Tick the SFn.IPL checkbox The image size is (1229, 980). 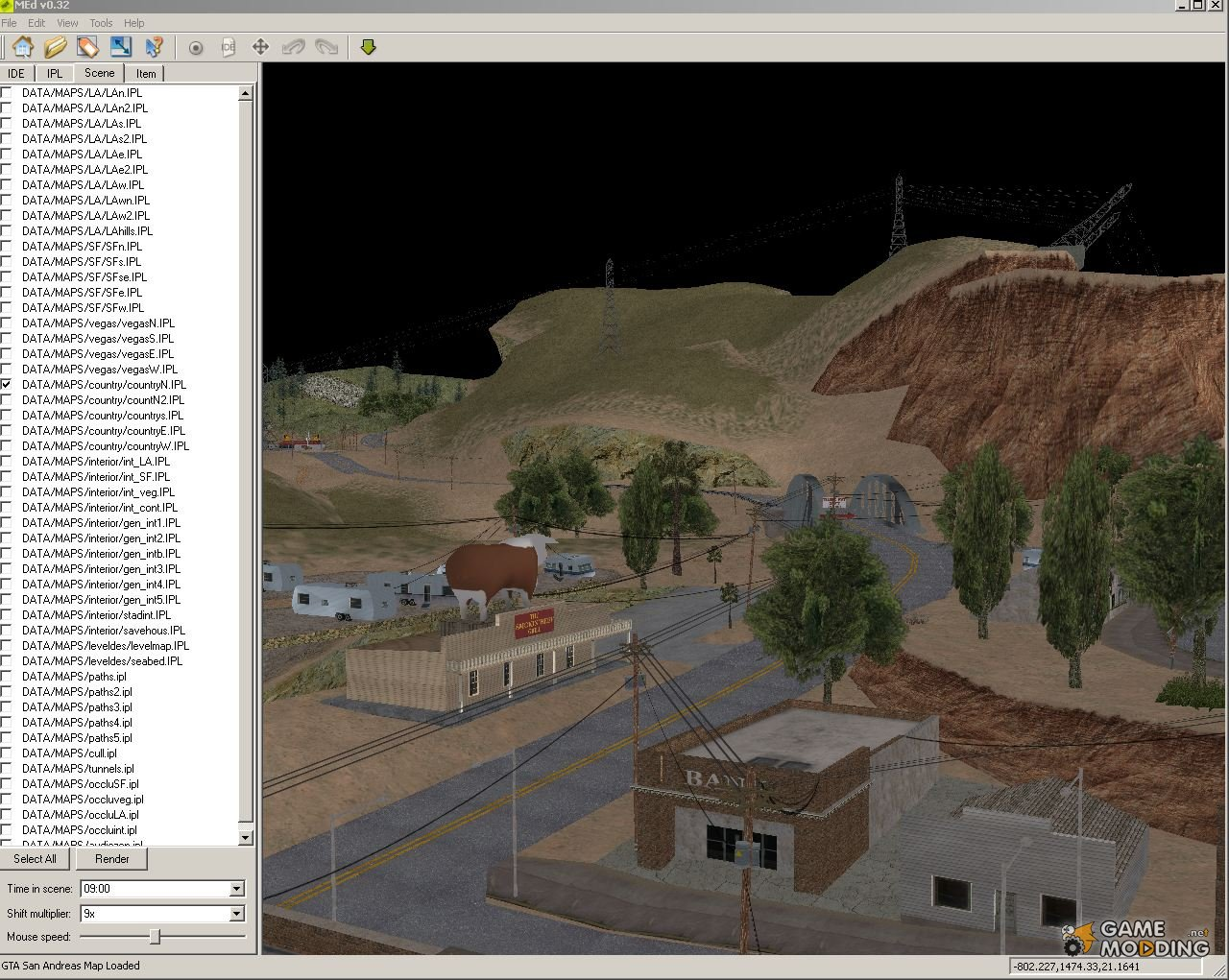tap(7, 246)
